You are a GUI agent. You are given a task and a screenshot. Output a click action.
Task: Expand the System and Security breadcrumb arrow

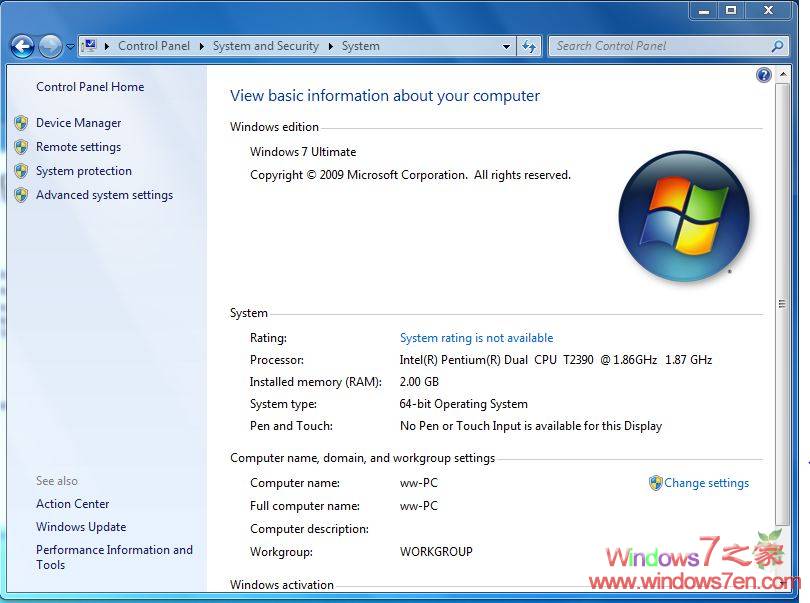coord(329,46)
